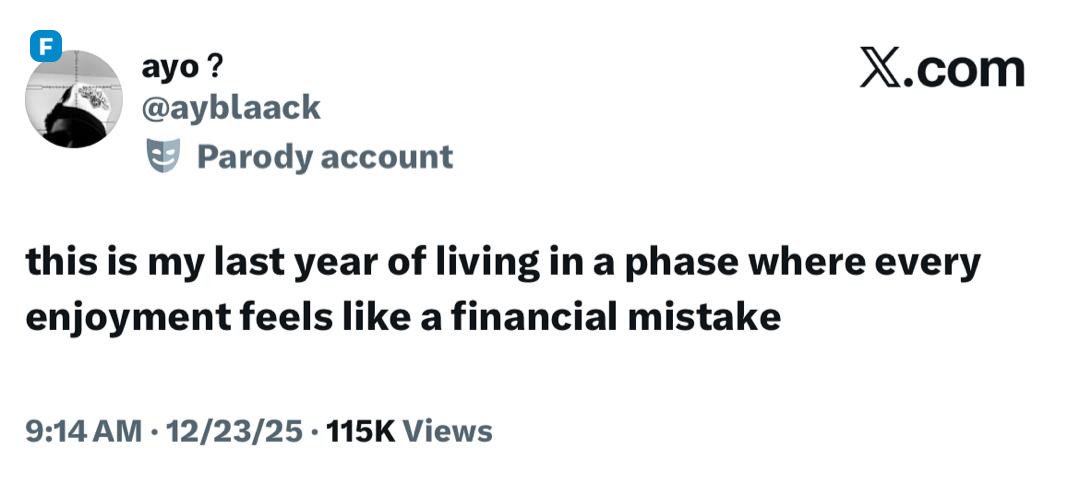Screen dimensions: 1080x480
Task: Open the 9:14 AM timestamp
Action: click(x=84, y=431)
